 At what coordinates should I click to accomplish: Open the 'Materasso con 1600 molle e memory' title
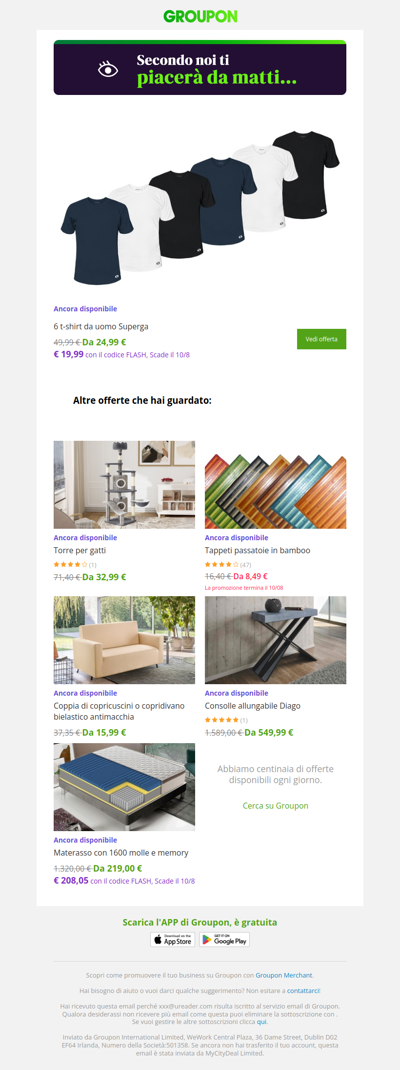[121, 853]
